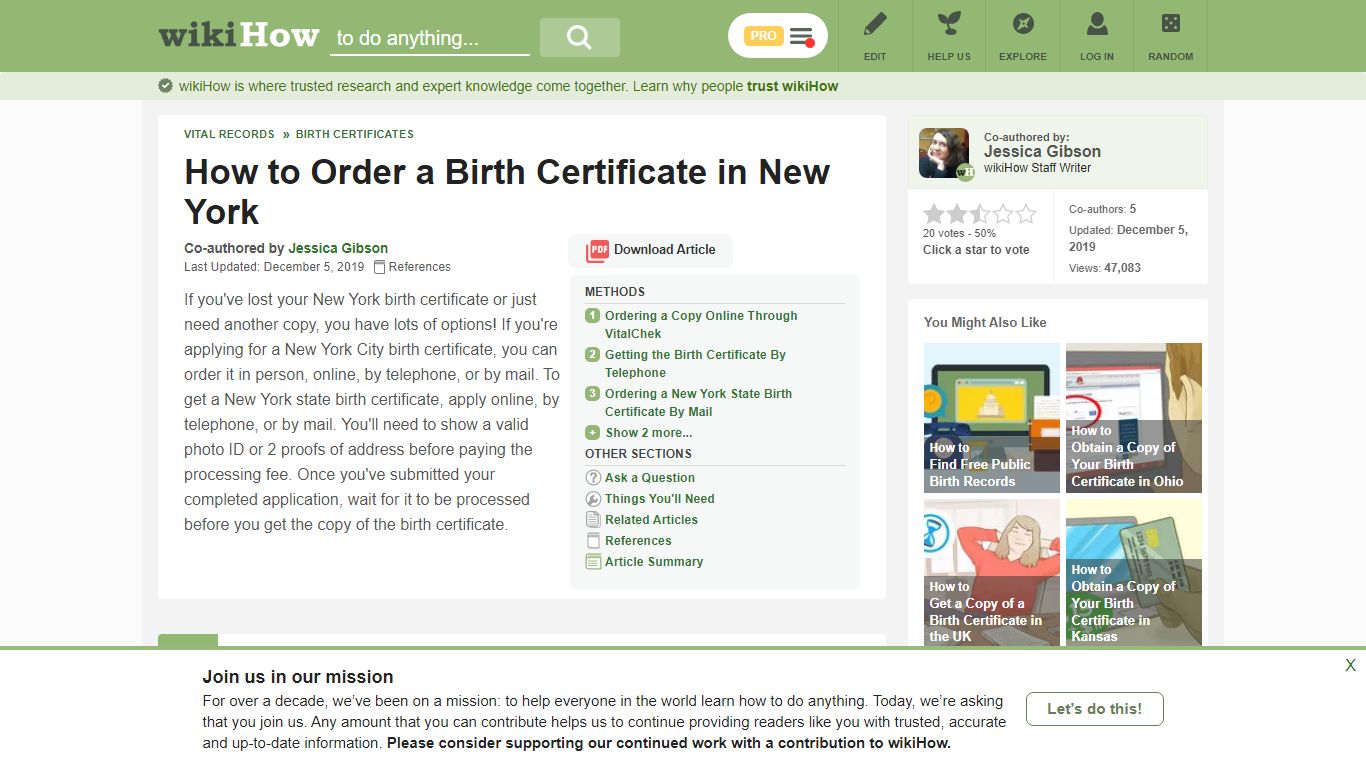Expand Show 2 more methods

point(648,433)
